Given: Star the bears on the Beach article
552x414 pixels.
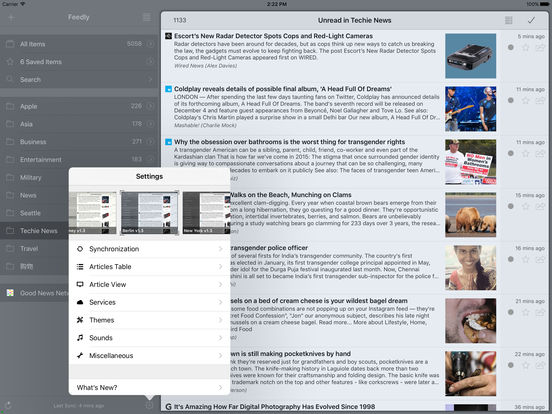Looking at the screenshot, I should pos(525,206).
